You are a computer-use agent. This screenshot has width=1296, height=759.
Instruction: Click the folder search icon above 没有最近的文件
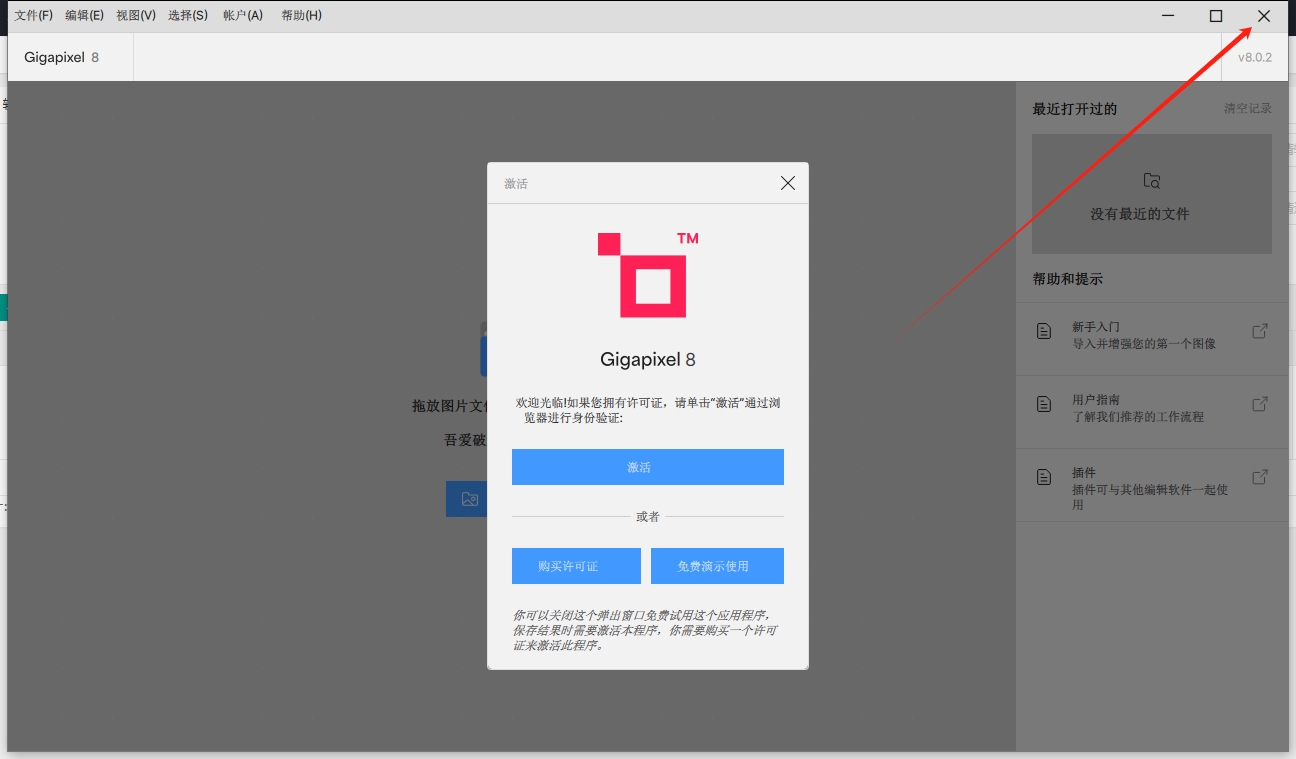point(1152,181)
